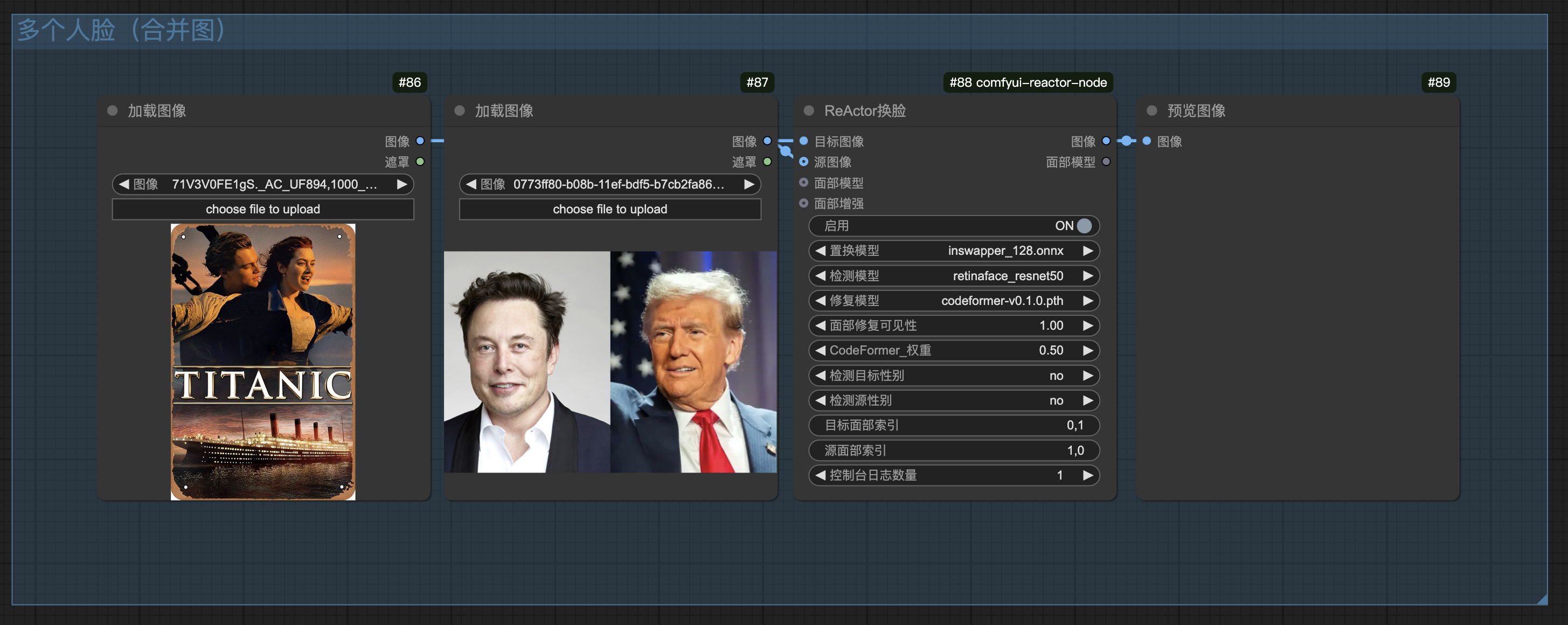
Task: Click the 面部模型 output port on ReActor
Action: pyautogui.click(x=1106, y=162)
